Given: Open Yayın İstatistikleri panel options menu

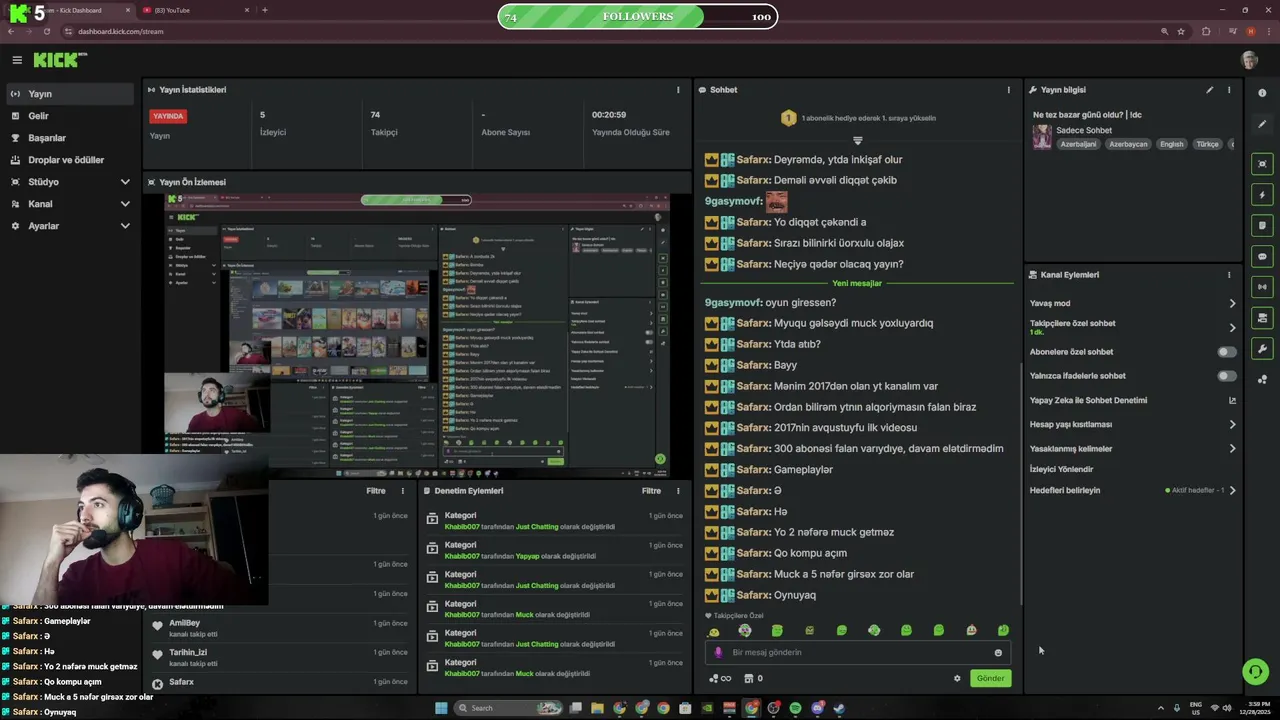Looking at the screenshot, I should pyautogui.click(x=678, y=90).
